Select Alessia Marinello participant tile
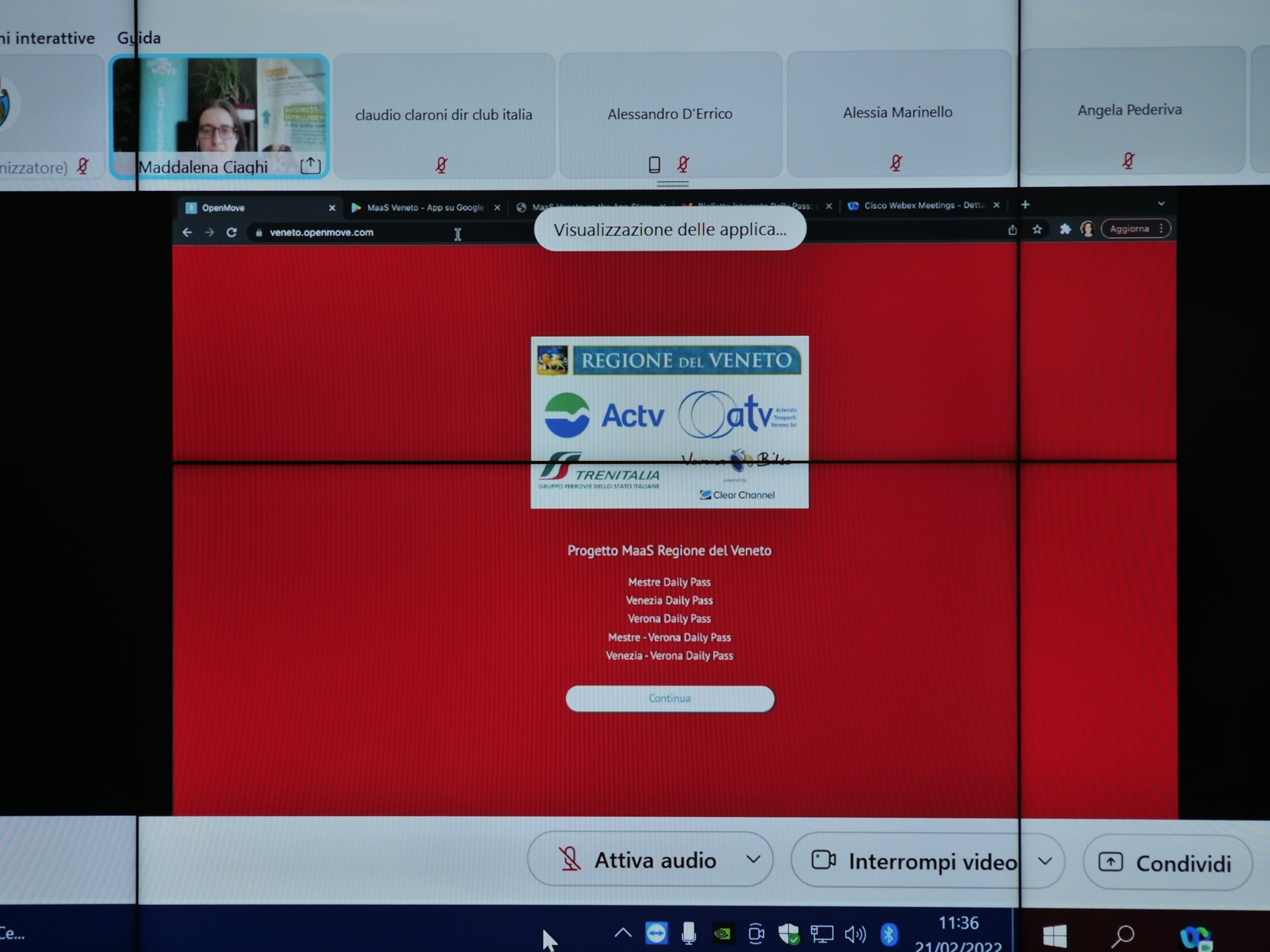 click(x=898, y=112)
